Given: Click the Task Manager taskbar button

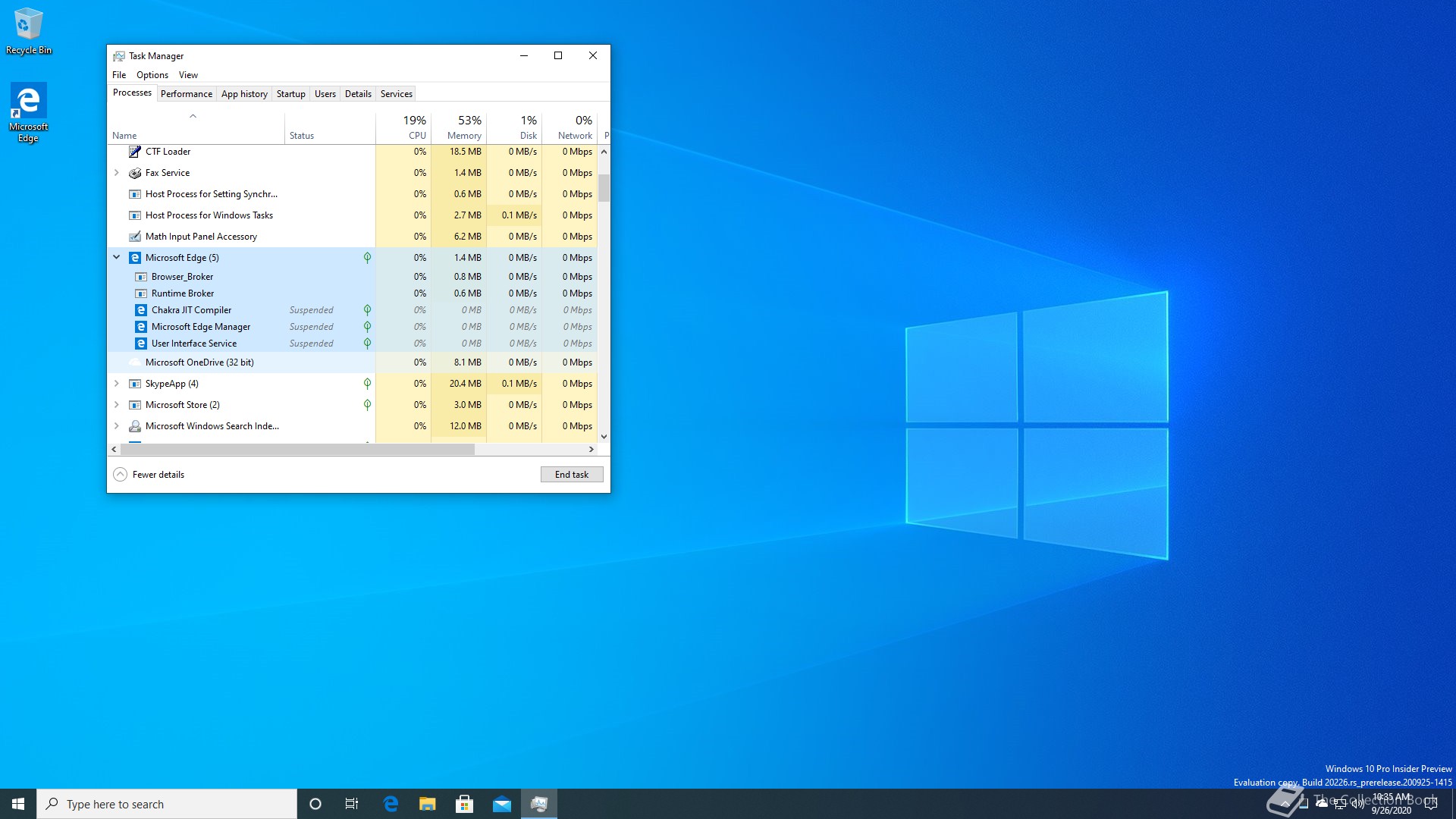Looking at the screenshot, I should click(x=539, y=804).
